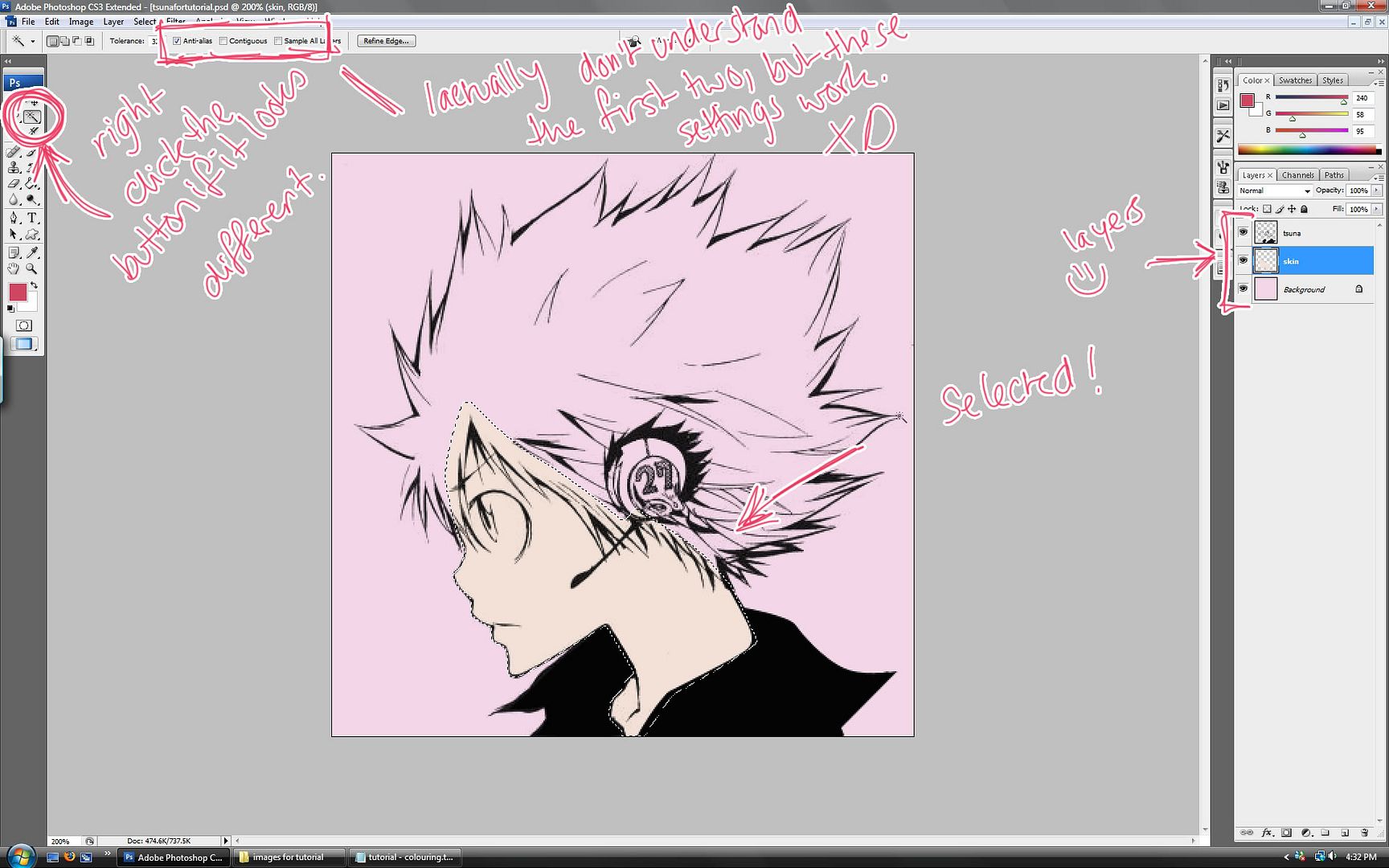Collapse the toolbox with double arrows
This screenshot has width=1389, height=868.
click(x=8, y=61)
